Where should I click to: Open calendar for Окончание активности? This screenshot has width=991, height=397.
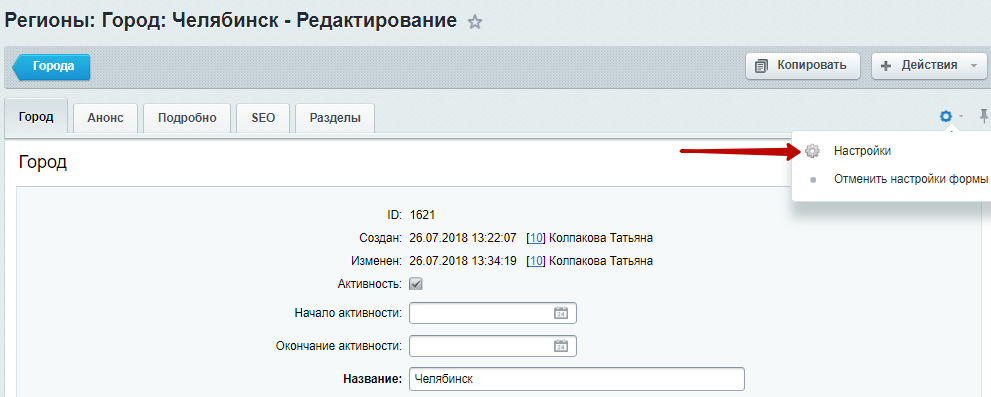pyautogui.click(x=561, y=346)
